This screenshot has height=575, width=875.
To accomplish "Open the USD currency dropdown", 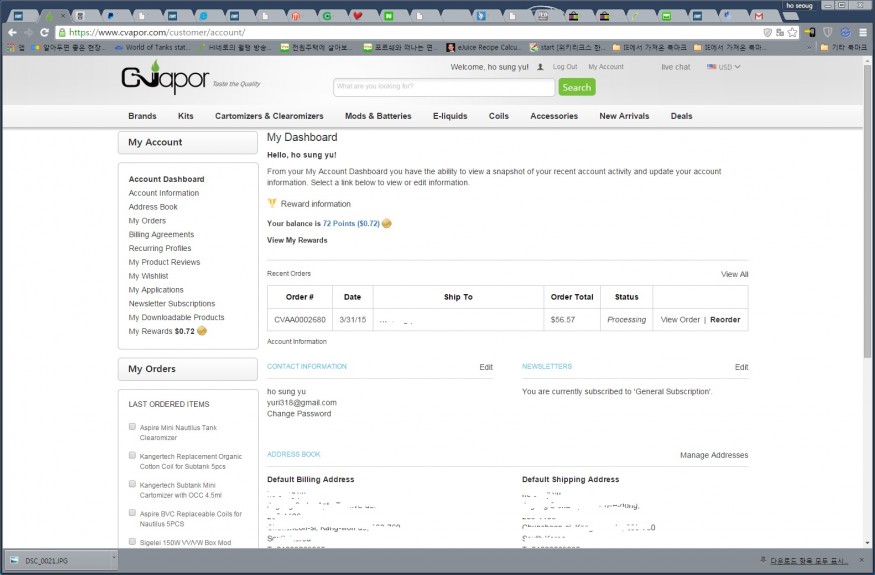I will pos(723,67).
